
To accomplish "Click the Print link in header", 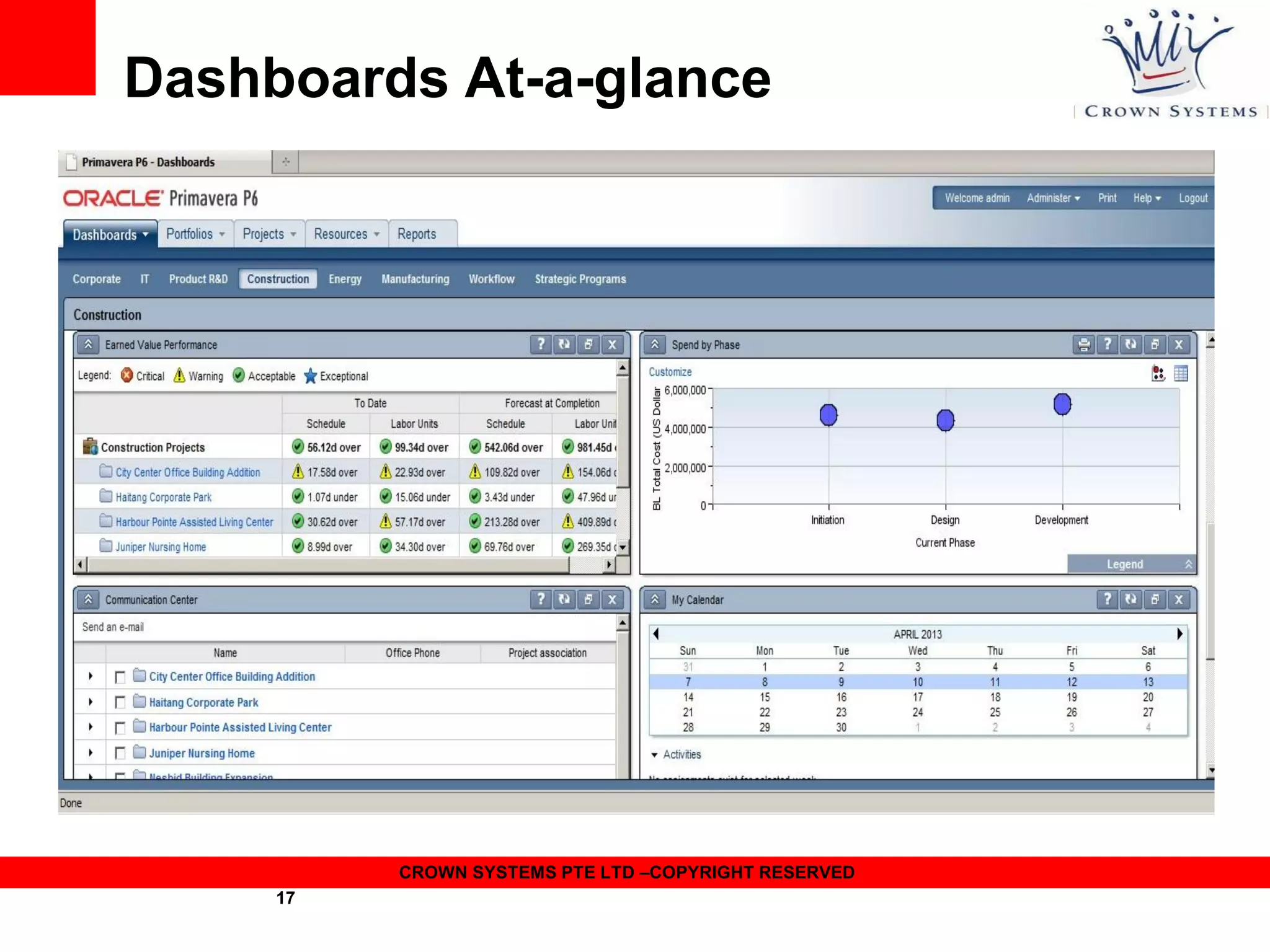I will 1107,198.
